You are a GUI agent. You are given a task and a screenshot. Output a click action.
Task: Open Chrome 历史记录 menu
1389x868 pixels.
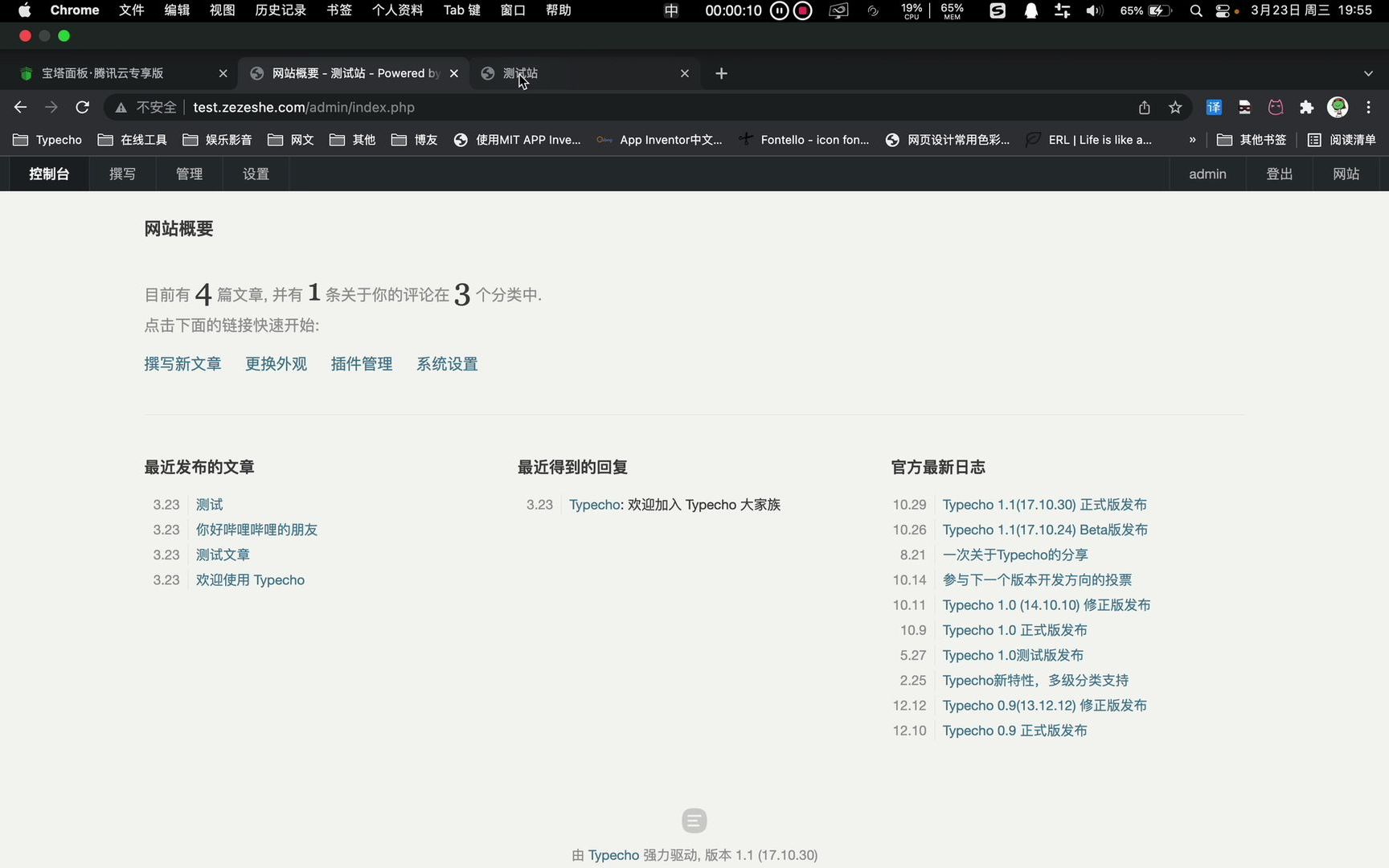point(280,10)
